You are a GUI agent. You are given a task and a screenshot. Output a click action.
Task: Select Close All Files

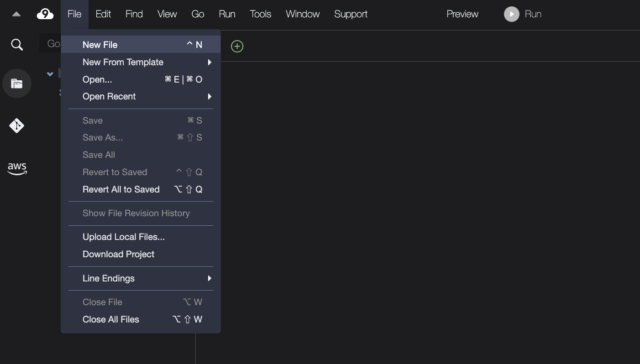141,319
